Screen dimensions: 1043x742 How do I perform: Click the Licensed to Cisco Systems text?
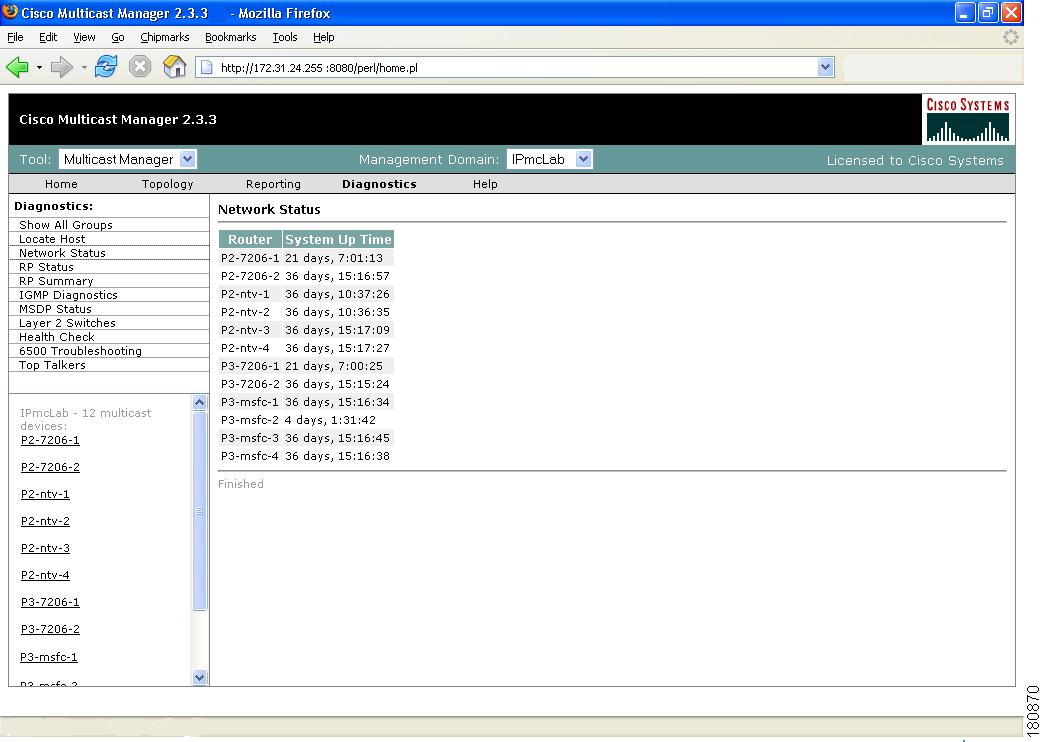click(915, 160)
